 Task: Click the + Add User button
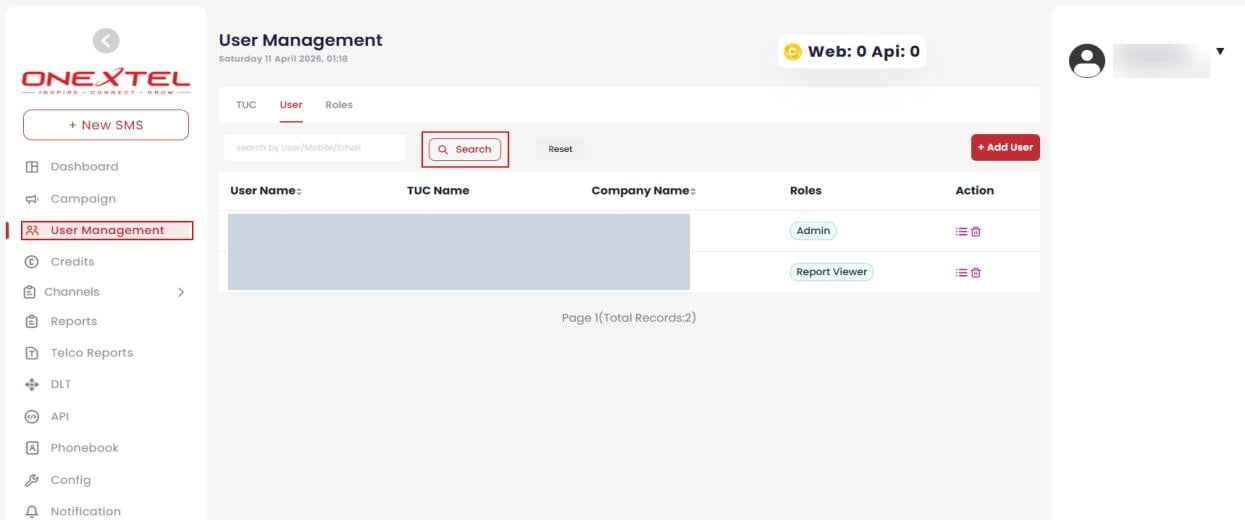tap(1005, 147)
